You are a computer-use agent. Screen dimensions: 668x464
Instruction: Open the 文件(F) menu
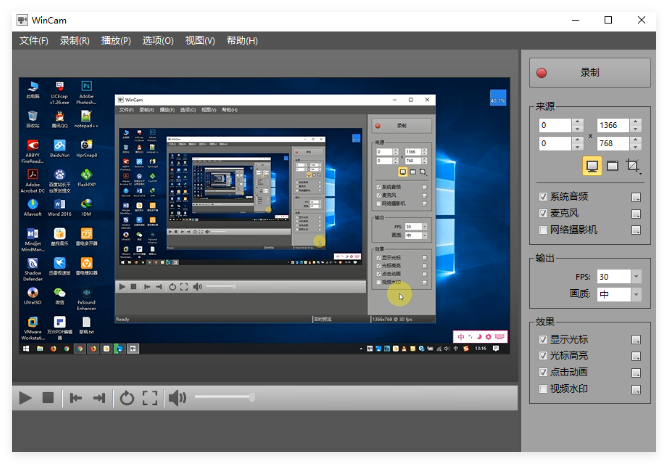(34, 40)
